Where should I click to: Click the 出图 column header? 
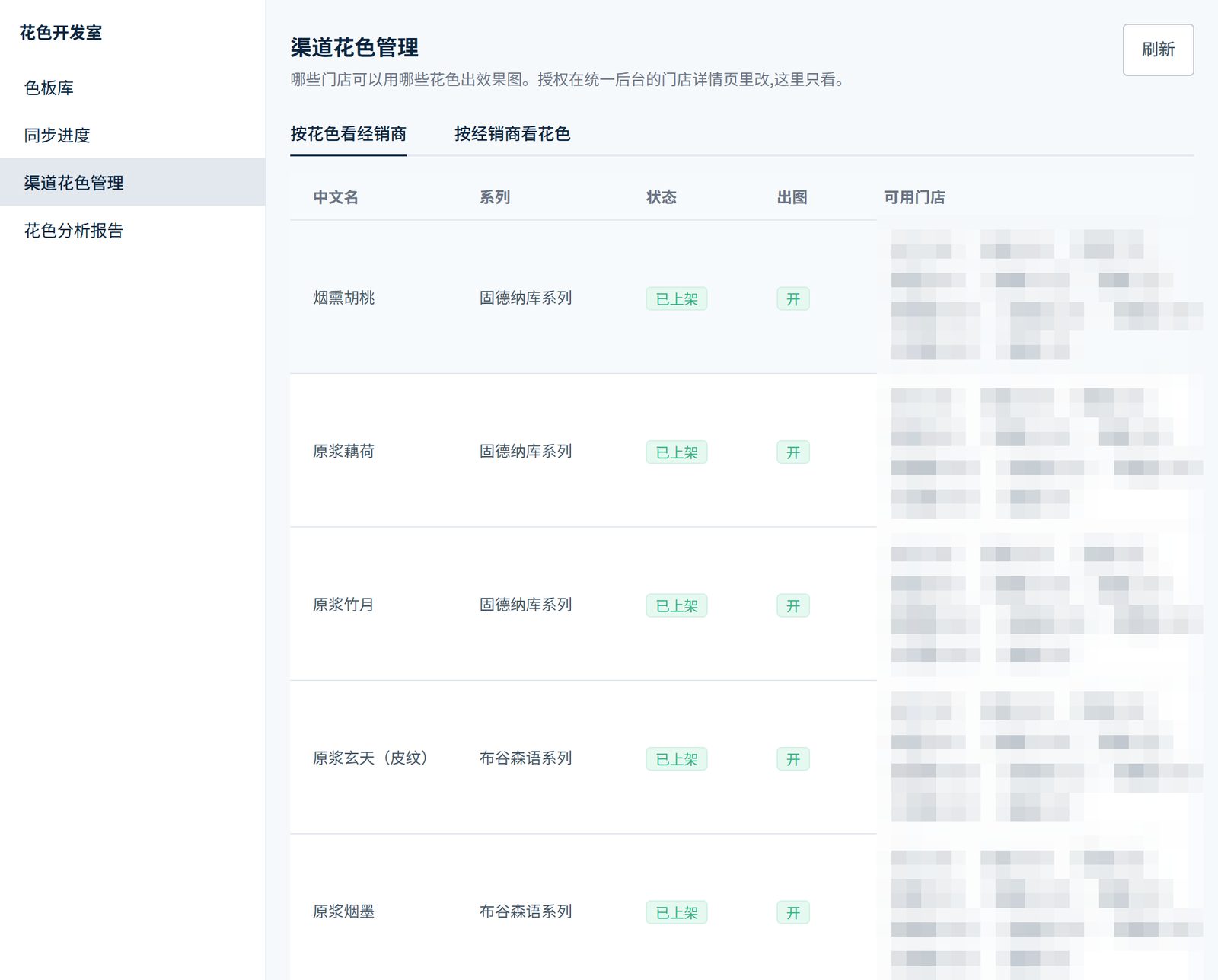[792, 197]
